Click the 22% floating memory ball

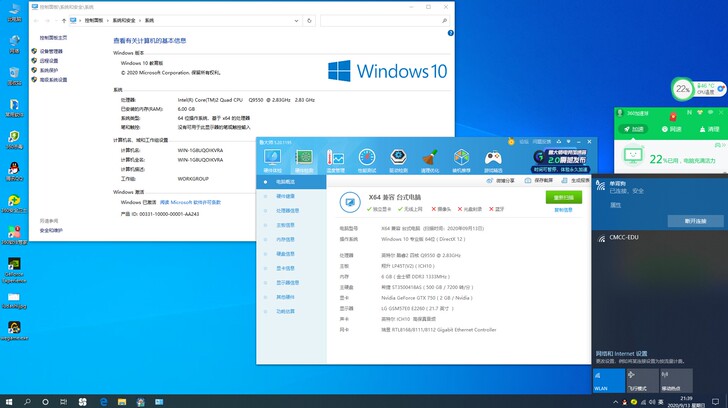tap(682, 89)
